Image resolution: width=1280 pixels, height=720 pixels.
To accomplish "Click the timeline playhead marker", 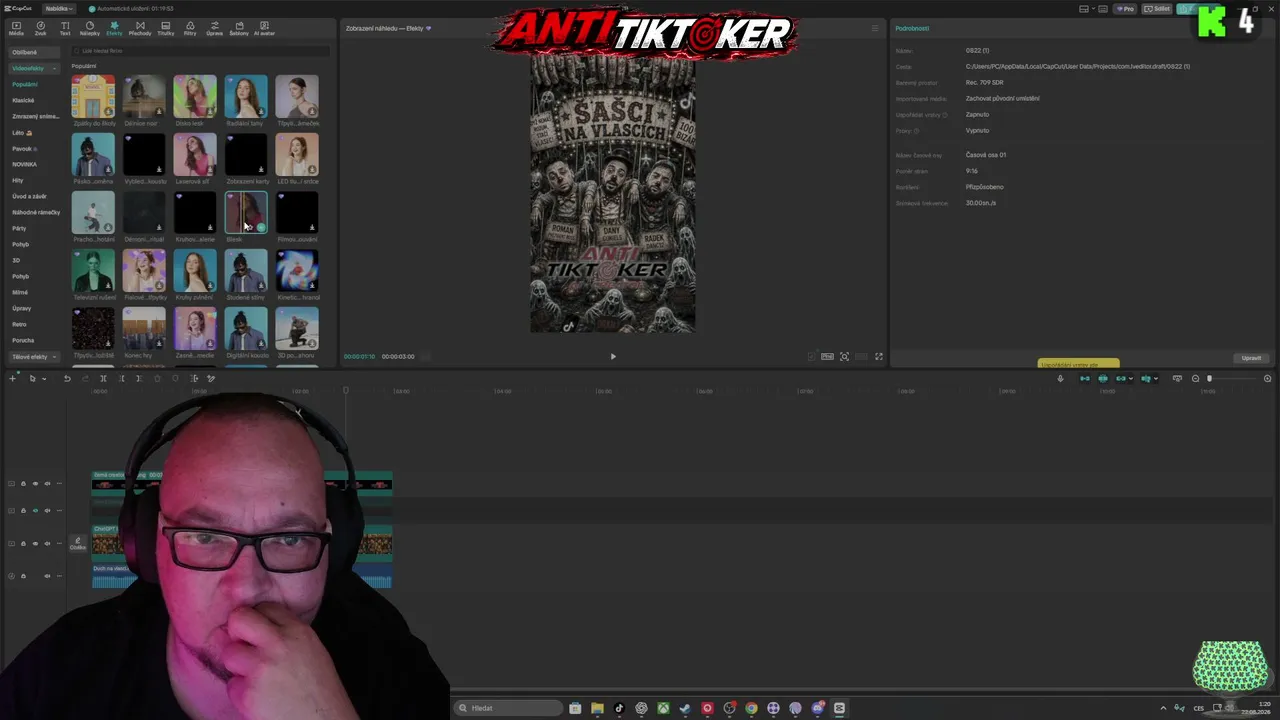I will [346, 390].
